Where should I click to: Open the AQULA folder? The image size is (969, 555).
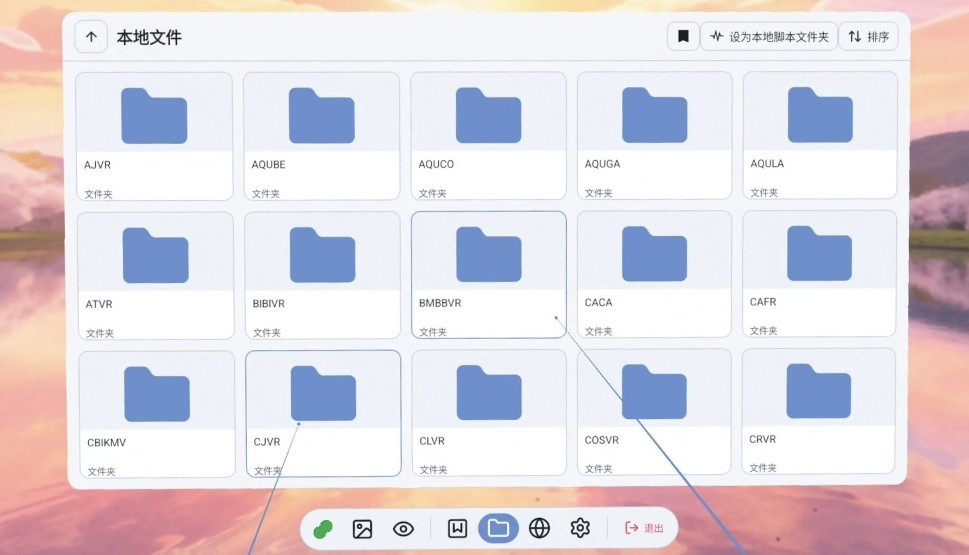point(820,135)
